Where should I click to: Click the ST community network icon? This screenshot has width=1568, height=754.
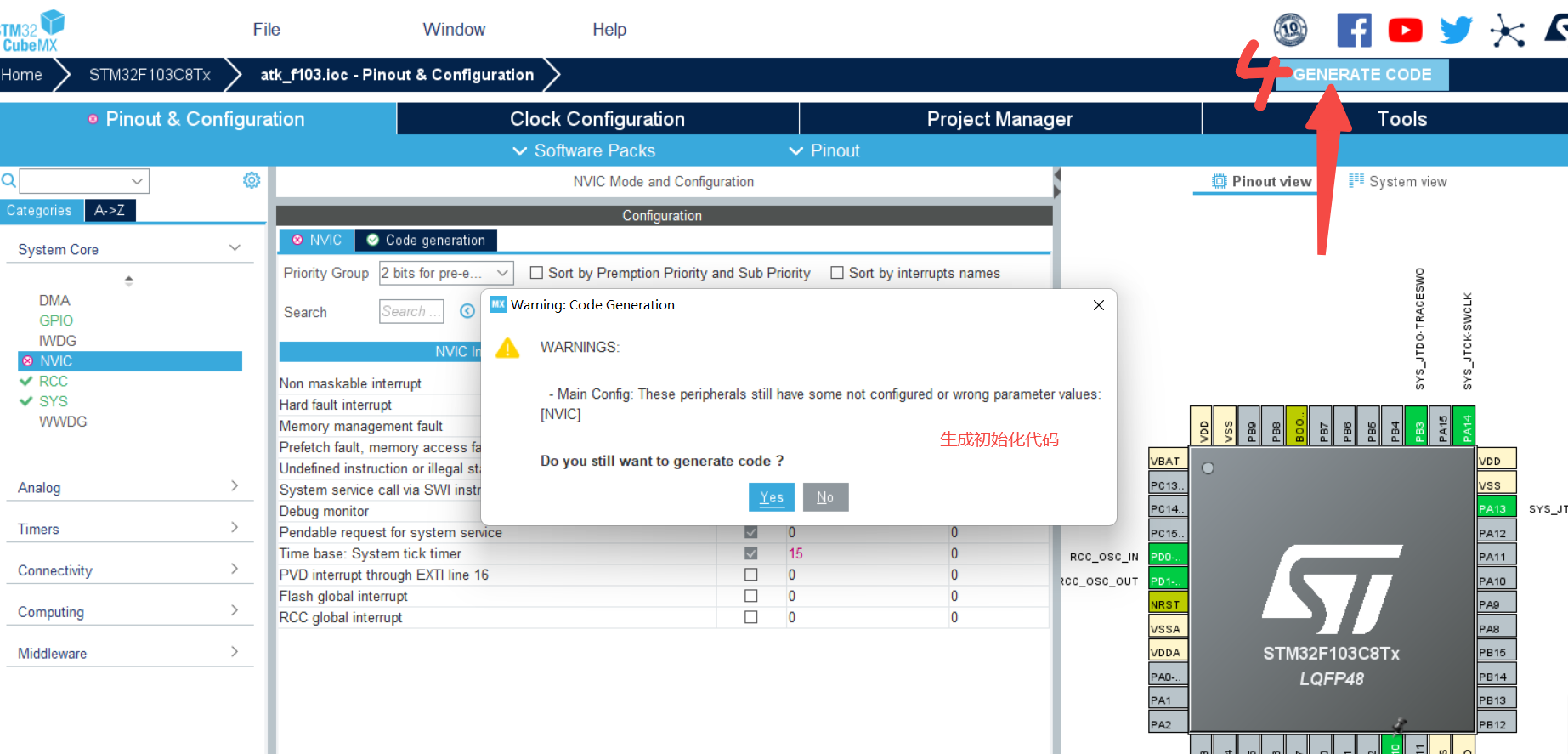1507,31
